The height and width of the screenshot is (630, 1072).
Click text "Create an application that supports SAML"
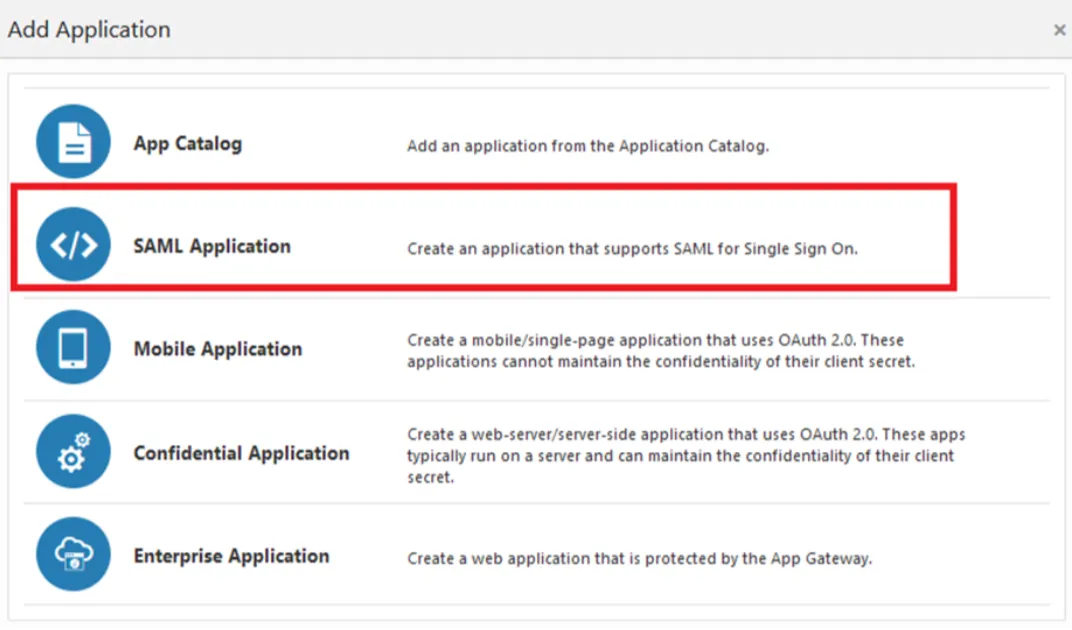pos(561,248)
